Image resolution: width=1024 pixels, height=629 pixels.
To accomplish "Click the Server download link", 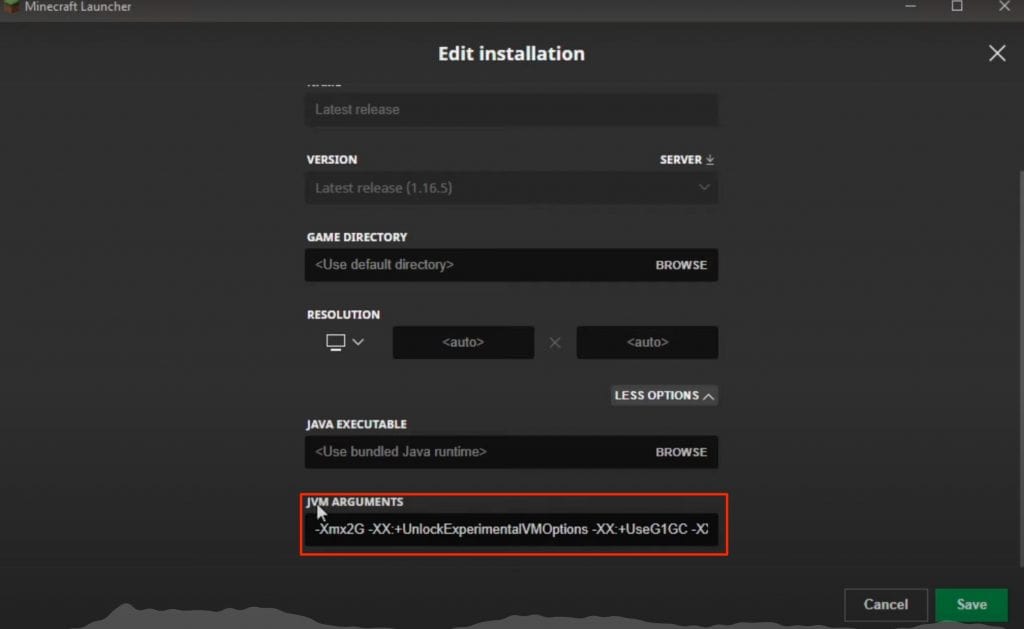I will (687, 159).
